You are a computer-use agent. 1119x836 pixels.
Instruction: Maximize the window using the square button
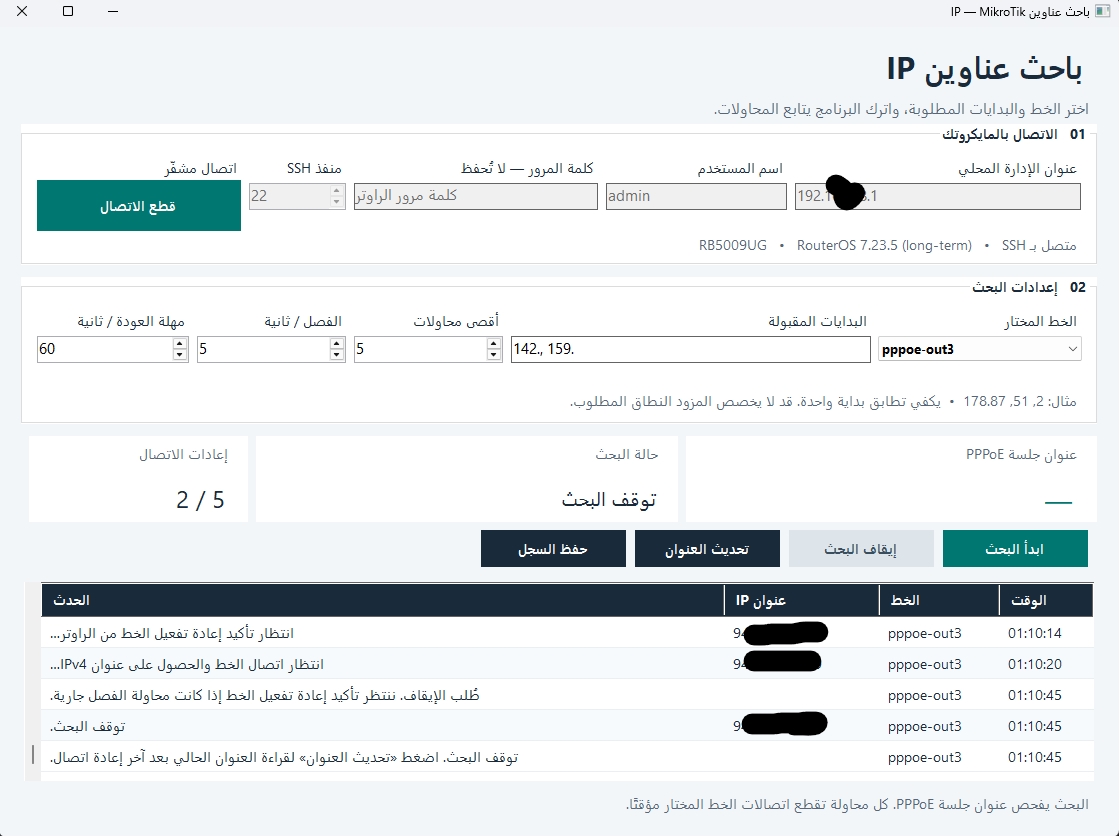pyautogui.click(x=68, y=11)
